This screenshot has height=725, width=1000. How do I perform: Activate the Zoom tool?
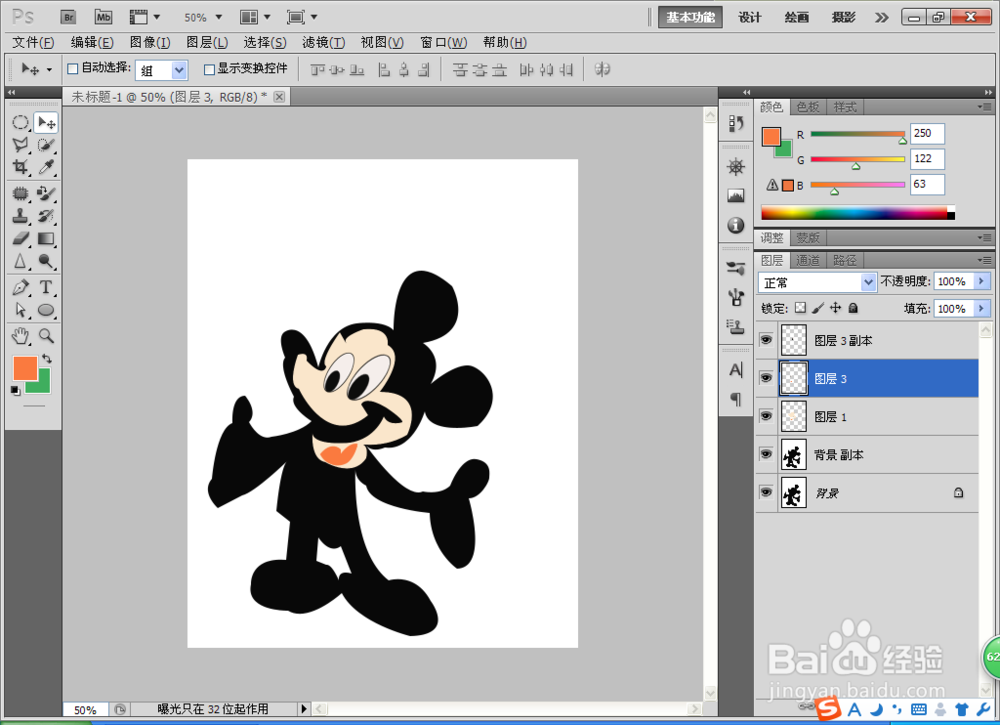pyautogui.click(x=46, y=335)
